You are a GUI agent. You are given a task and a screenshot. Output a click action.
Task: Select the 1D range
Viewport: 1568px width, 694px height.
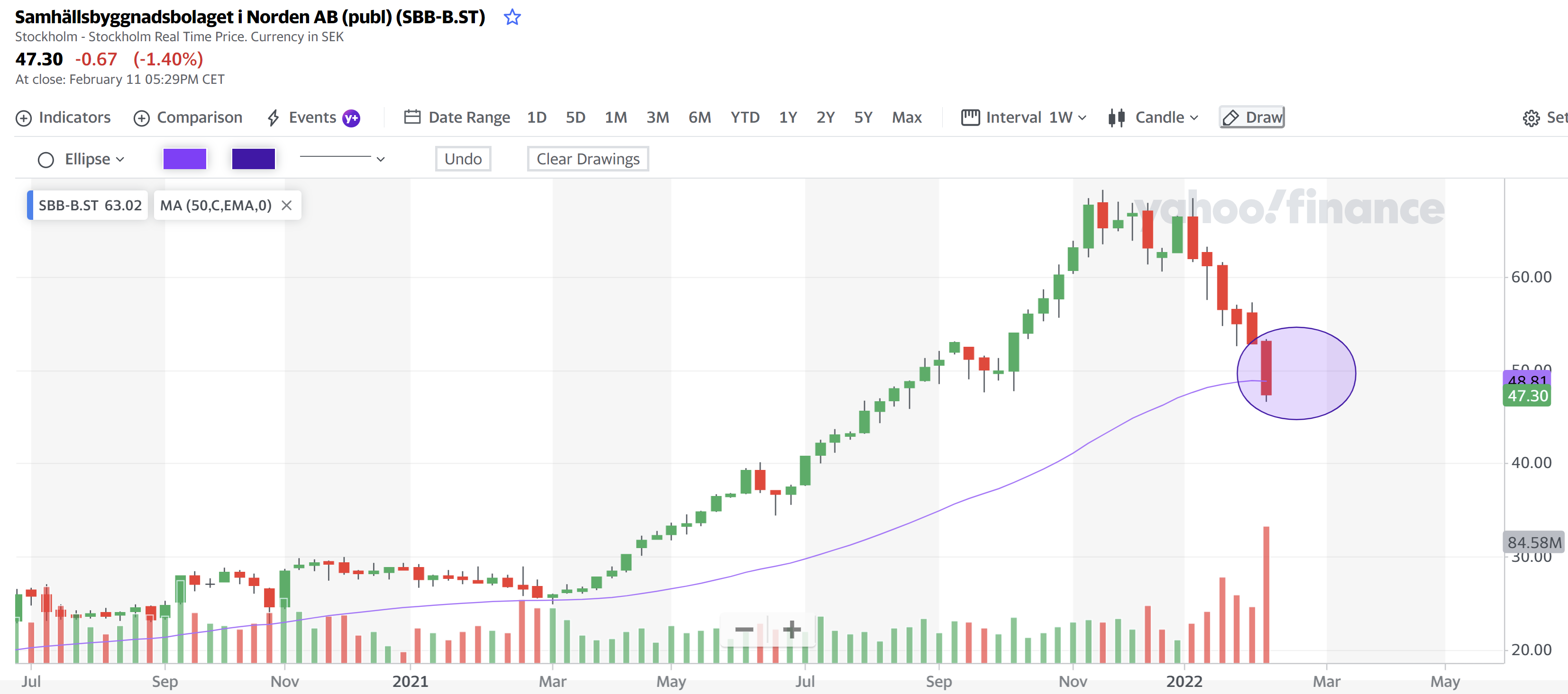pos(536,117)
